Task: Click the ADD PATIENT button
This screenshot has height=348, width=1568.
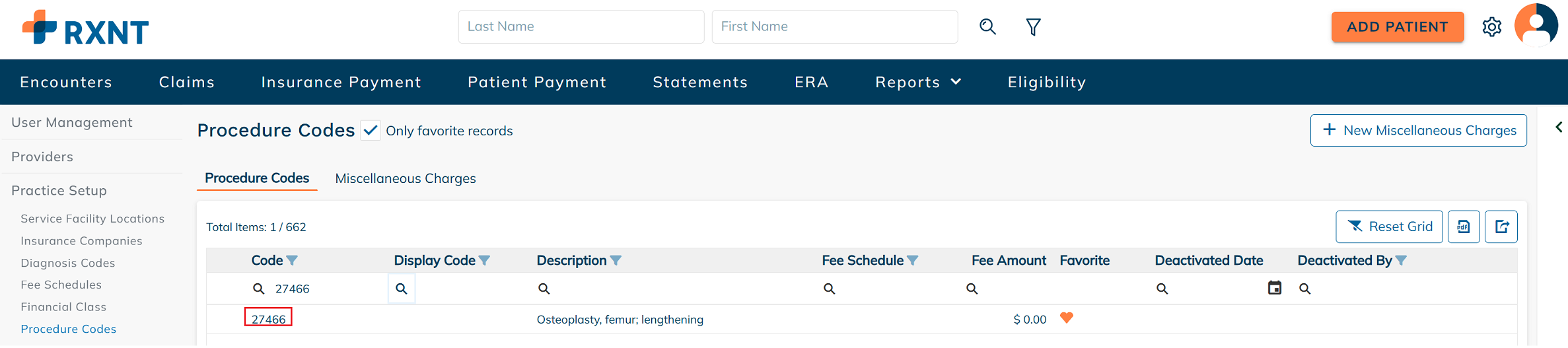Action: [x=1397, y=27]
